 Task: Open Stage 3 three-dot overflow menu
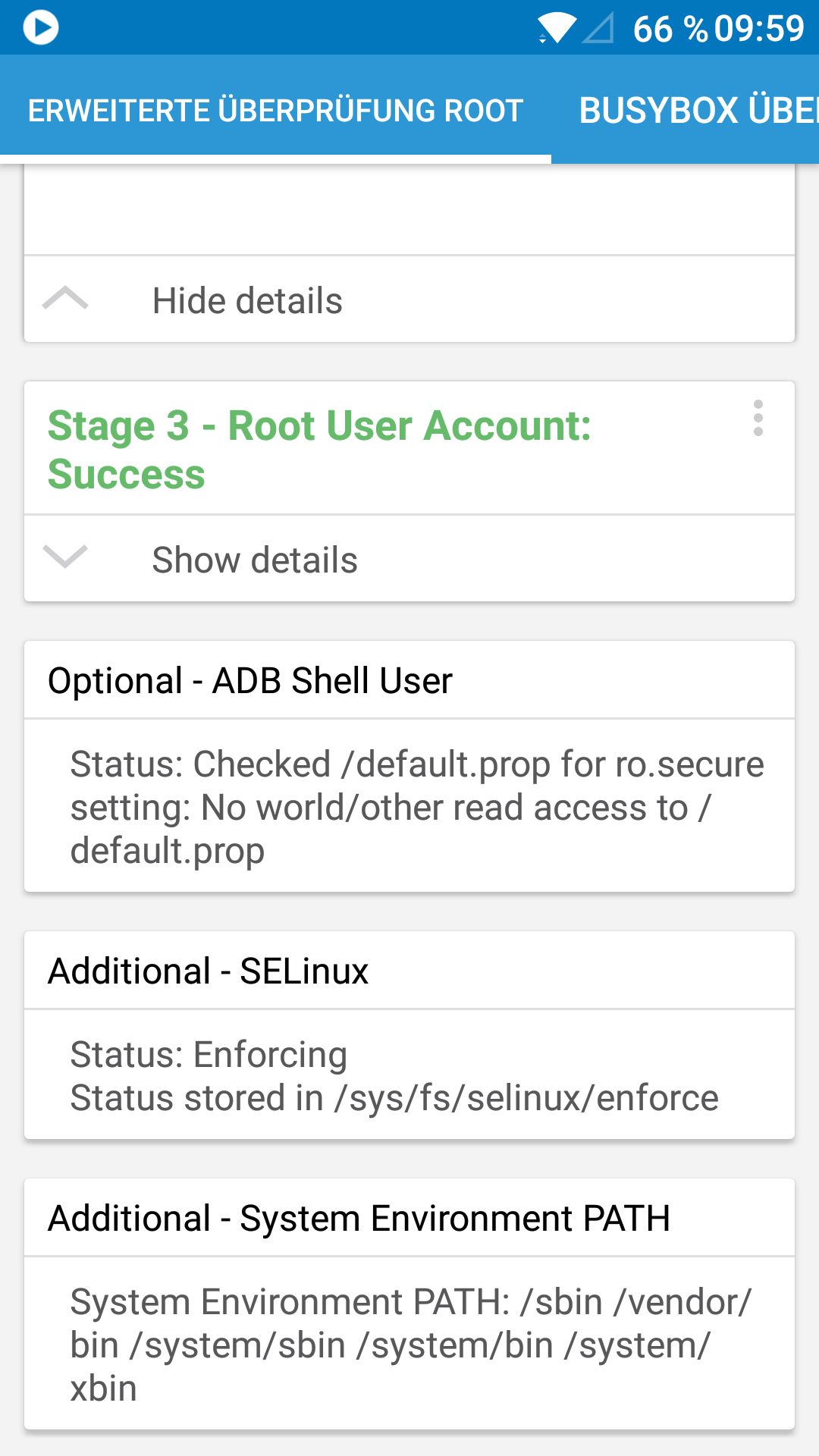(758, 419)
